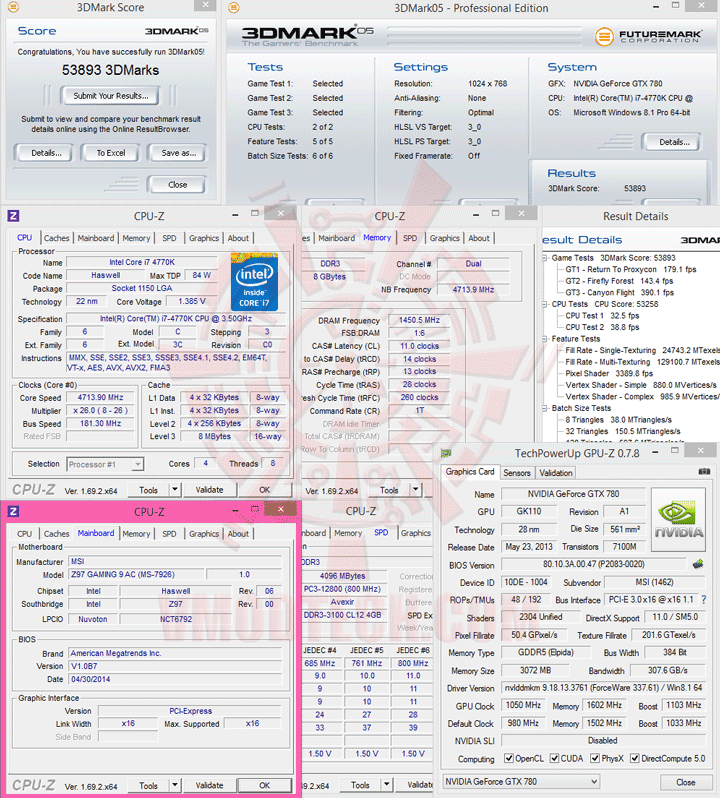Screen dimensions: 720x798
Task: Click the Core Speed 4713.90 MHz field
Action: point(100,397)
